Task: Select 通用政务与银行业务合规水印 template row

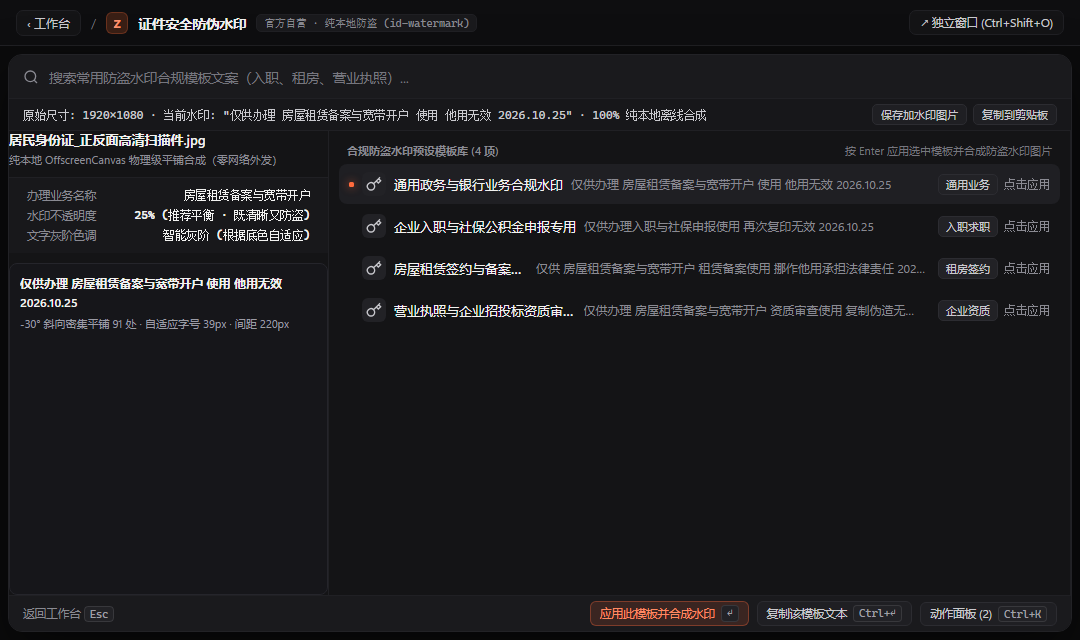Action: point(699,185)
